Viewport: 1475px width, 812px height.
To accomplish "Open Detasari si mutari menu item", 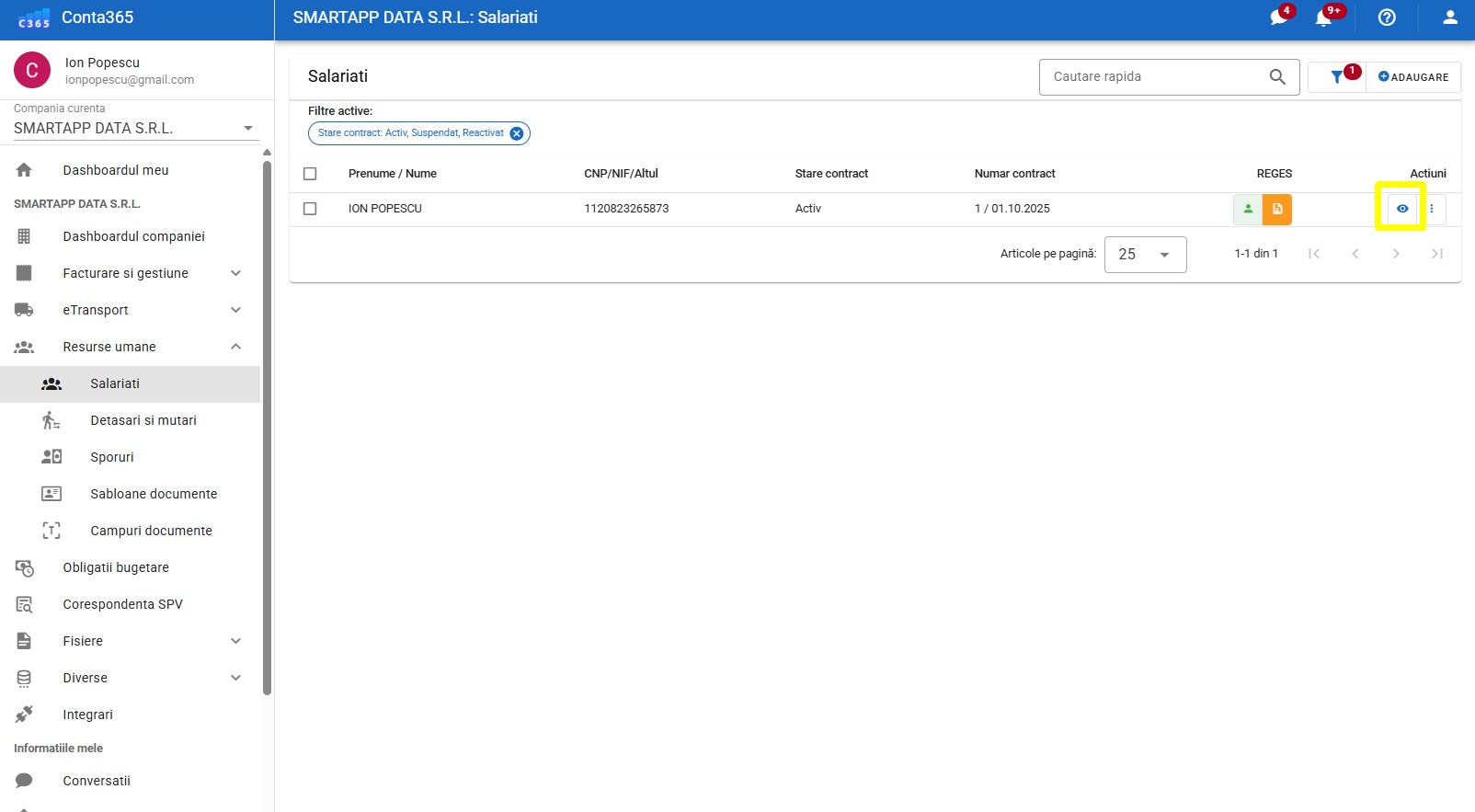I will pyautogui.click(x=143, y=420).
